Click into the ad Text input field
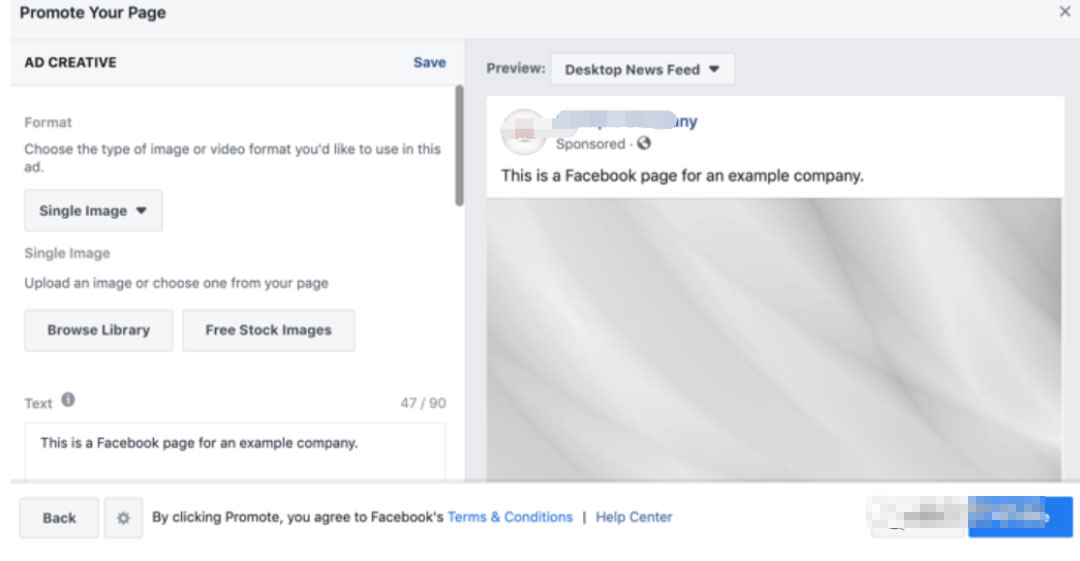The width and height of the screenshot is (1080, 561). (235, 451)
